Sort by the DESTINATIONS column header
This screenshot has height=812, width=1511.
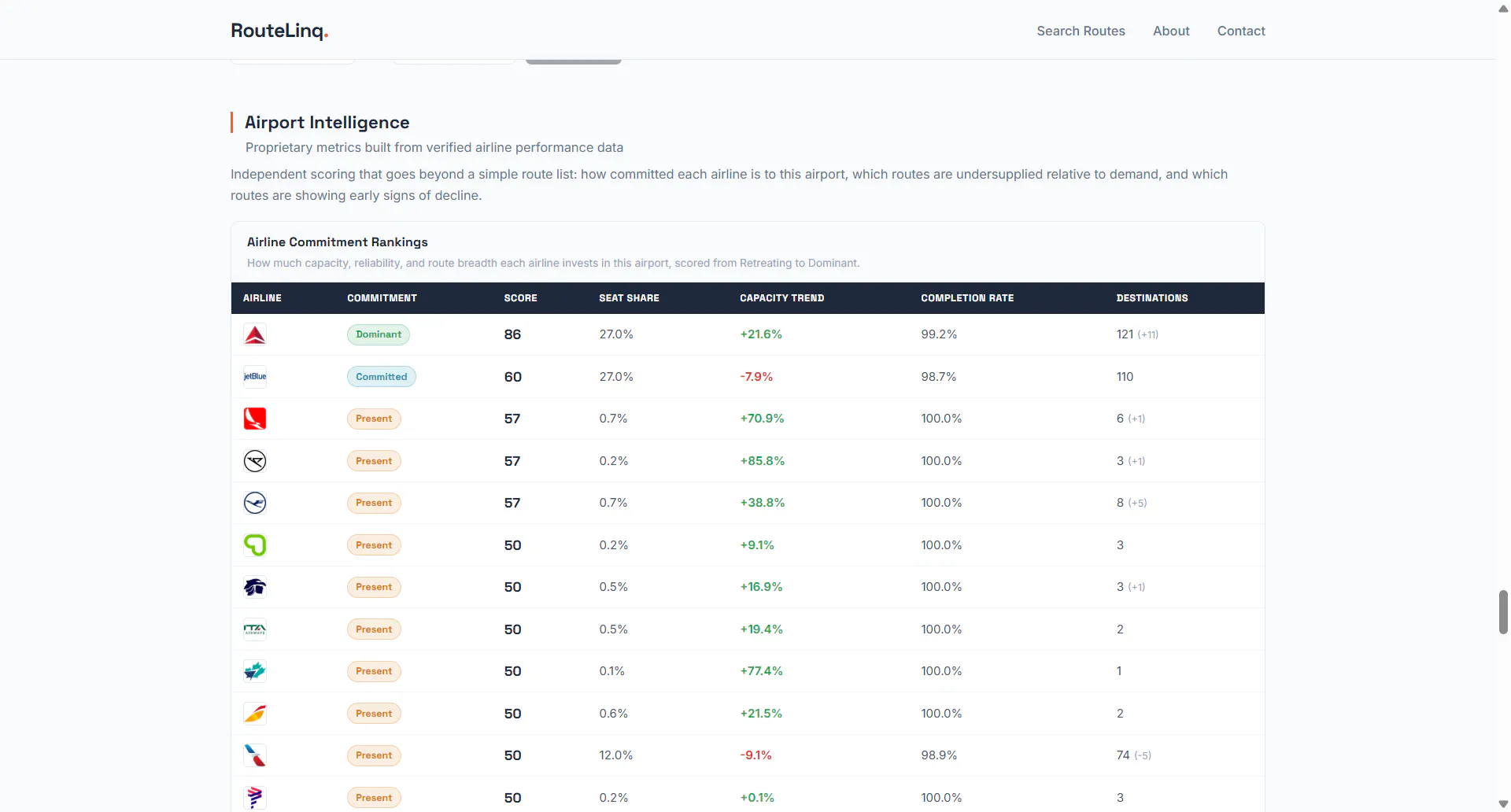coord(1152,298)
